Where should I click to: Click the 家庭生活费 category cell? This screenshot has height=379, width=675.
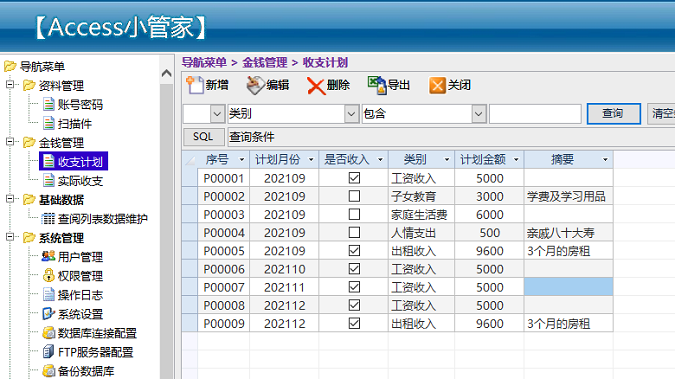coord(421,214)
